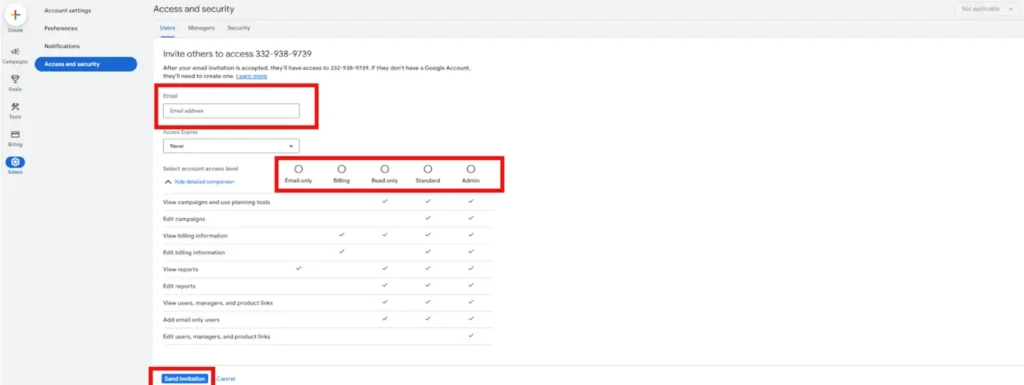
Task: Open the Learn more link
Action: [x=251, y=76]
